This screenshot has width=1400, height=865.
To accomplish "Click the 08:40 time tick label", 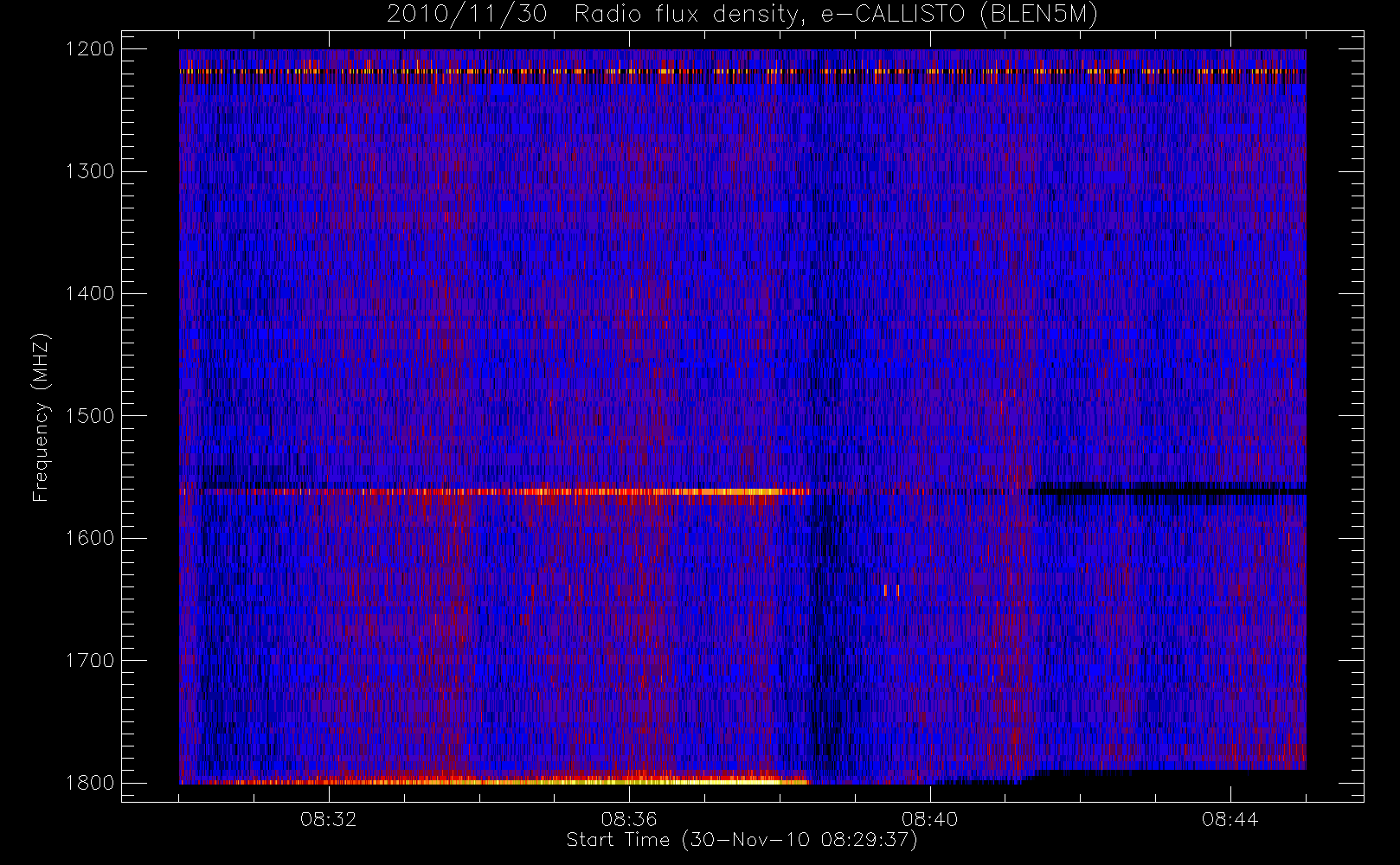I will coord(929,819).
